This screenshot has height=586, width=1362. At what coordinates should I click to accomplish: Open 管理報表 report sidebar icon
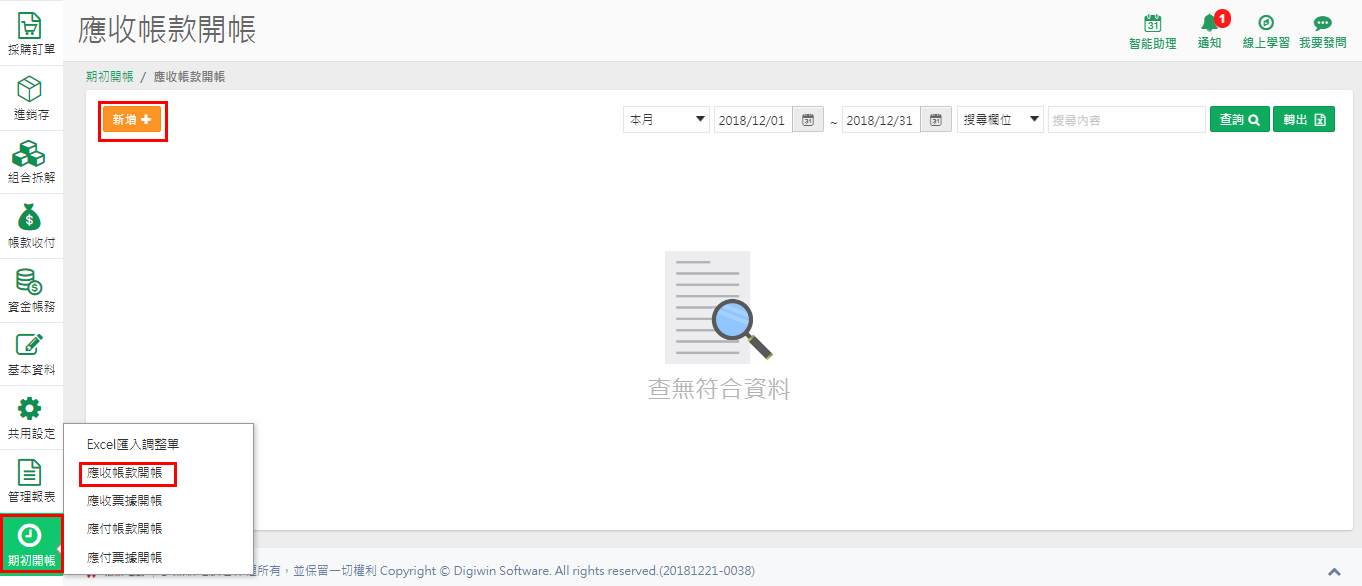click(x=31, y=481)
